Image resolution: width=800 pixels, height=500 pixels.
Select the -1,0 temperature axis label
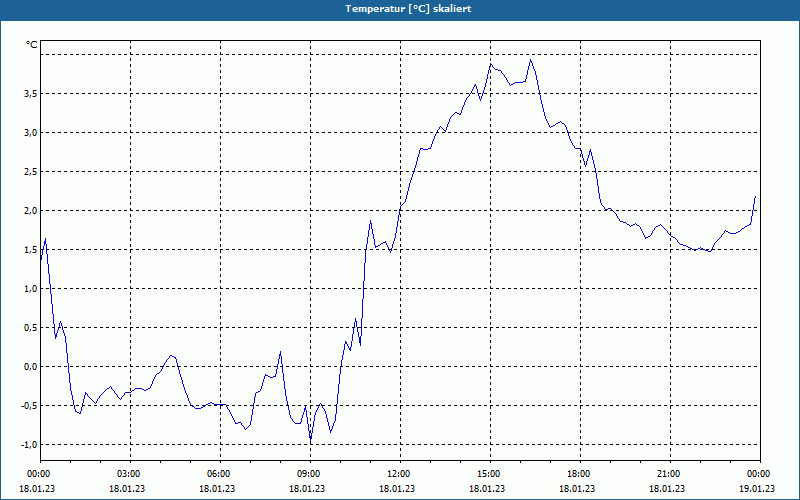[29, 445]
